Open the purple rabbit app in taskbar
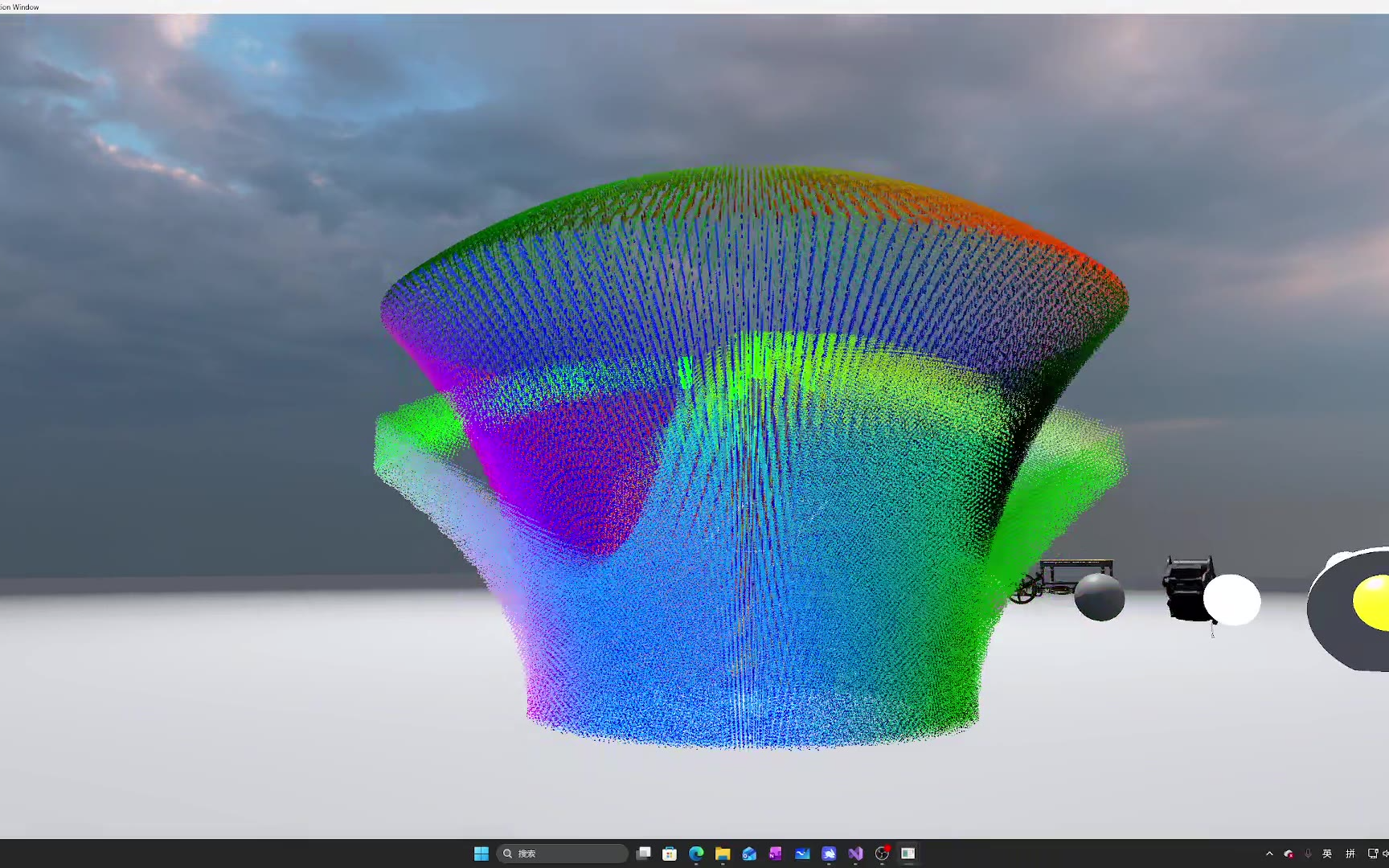This screenshot has height=868, width=1389. 829,854
